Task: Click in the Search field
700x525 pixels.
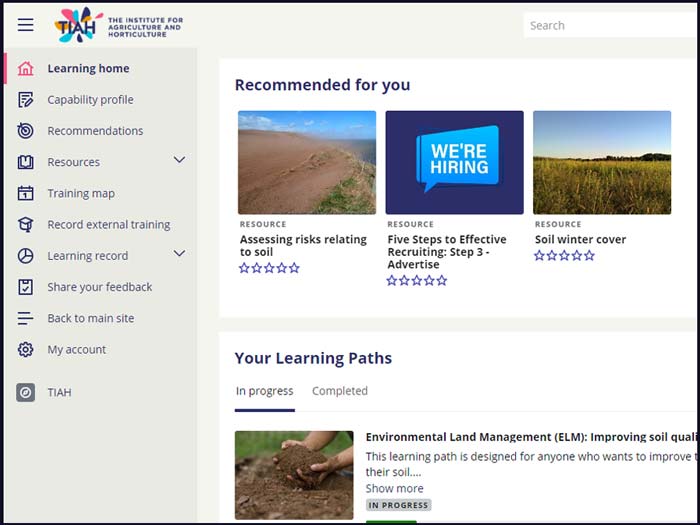Action: [x=610, y=25]
